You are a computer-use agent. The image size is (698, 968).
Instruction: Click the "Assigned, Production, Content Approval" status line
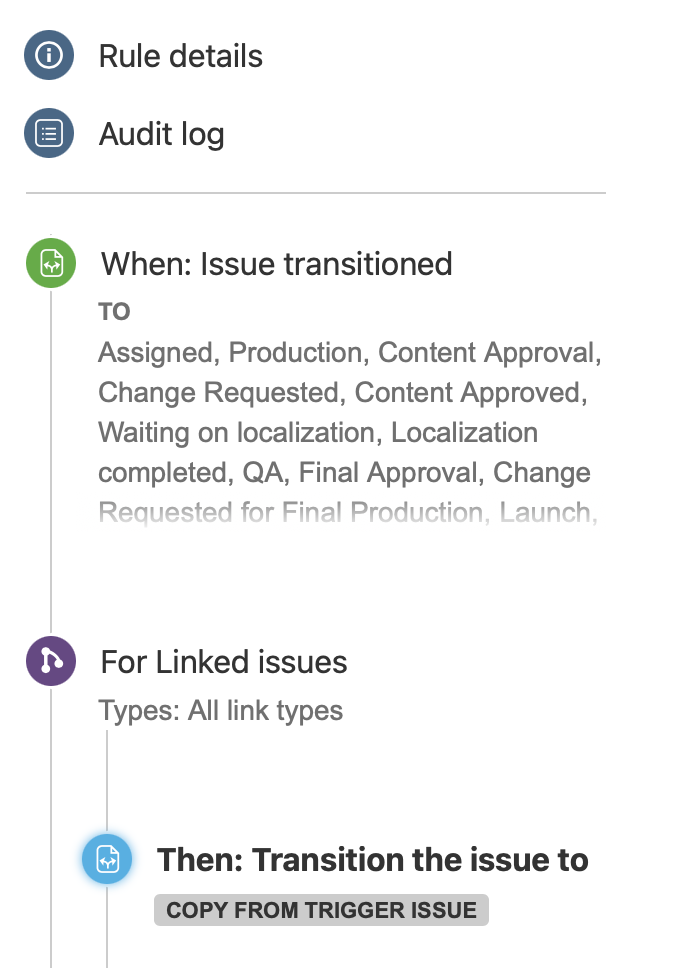click(348, 353)
